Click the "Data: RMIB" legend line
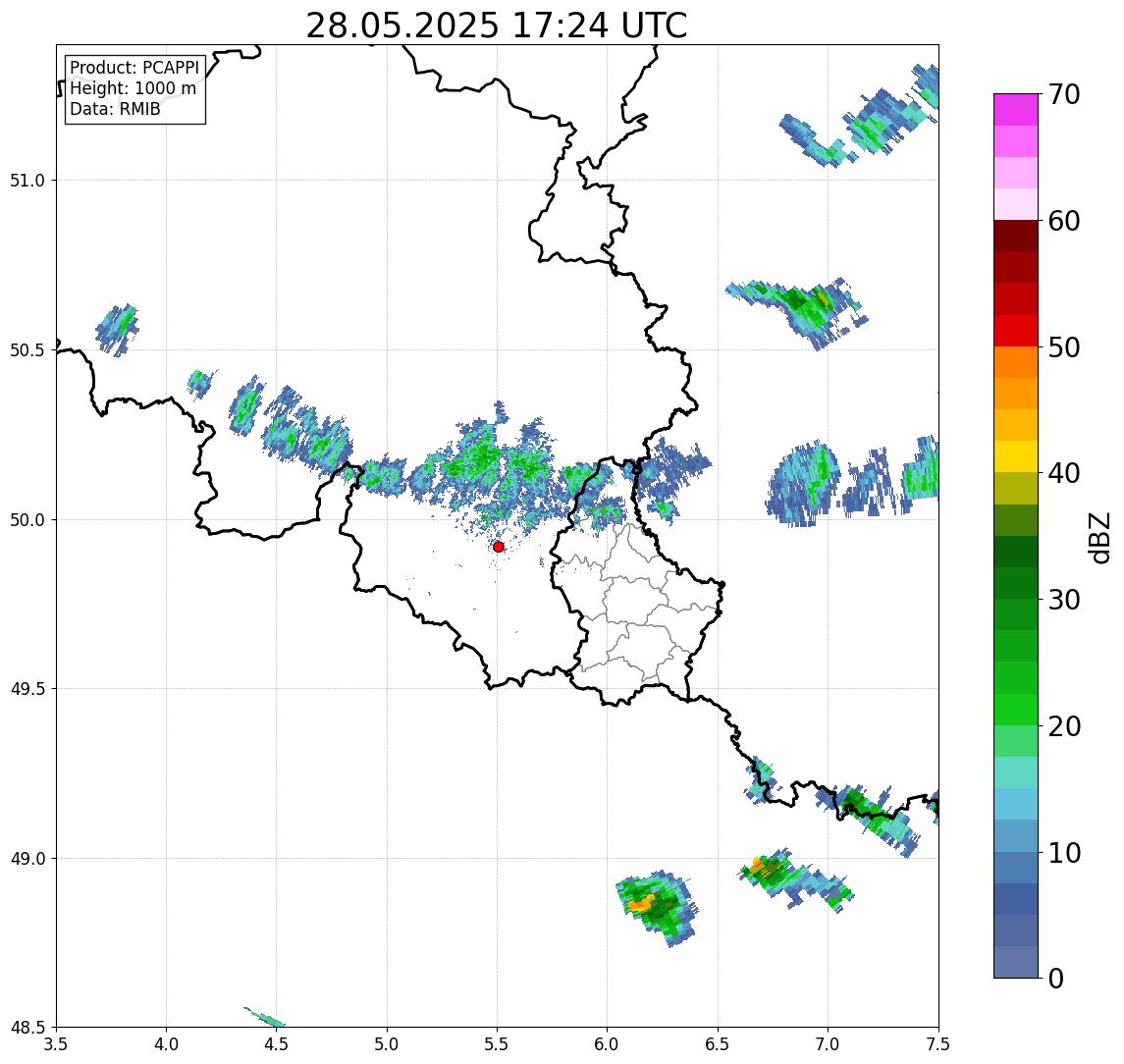The image size is (1124, 1064). pos(115,109)
